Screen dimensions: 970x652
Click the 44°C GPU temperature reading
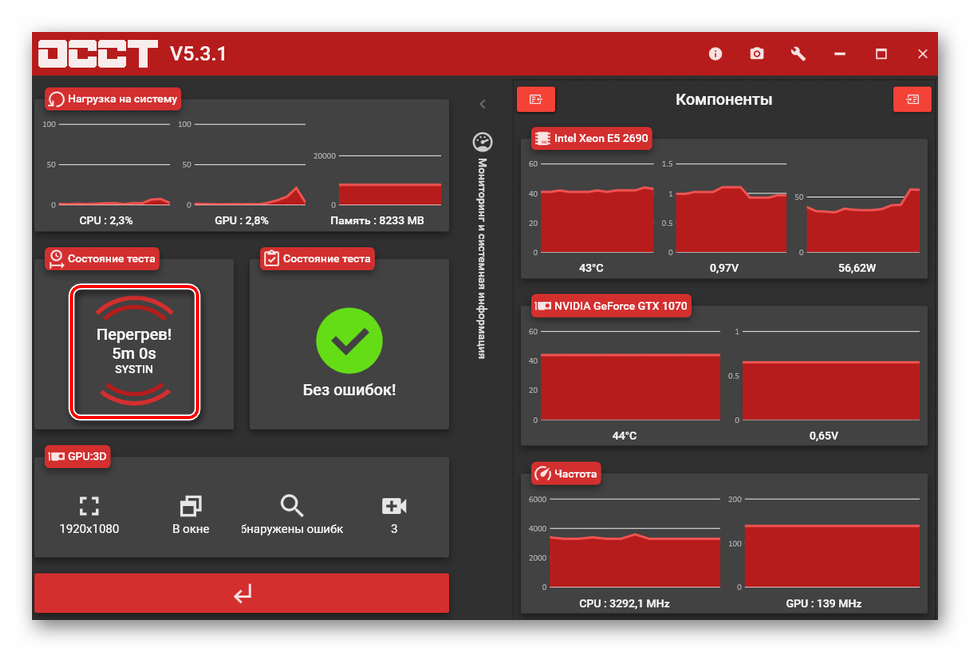click(x=624, y=435)
